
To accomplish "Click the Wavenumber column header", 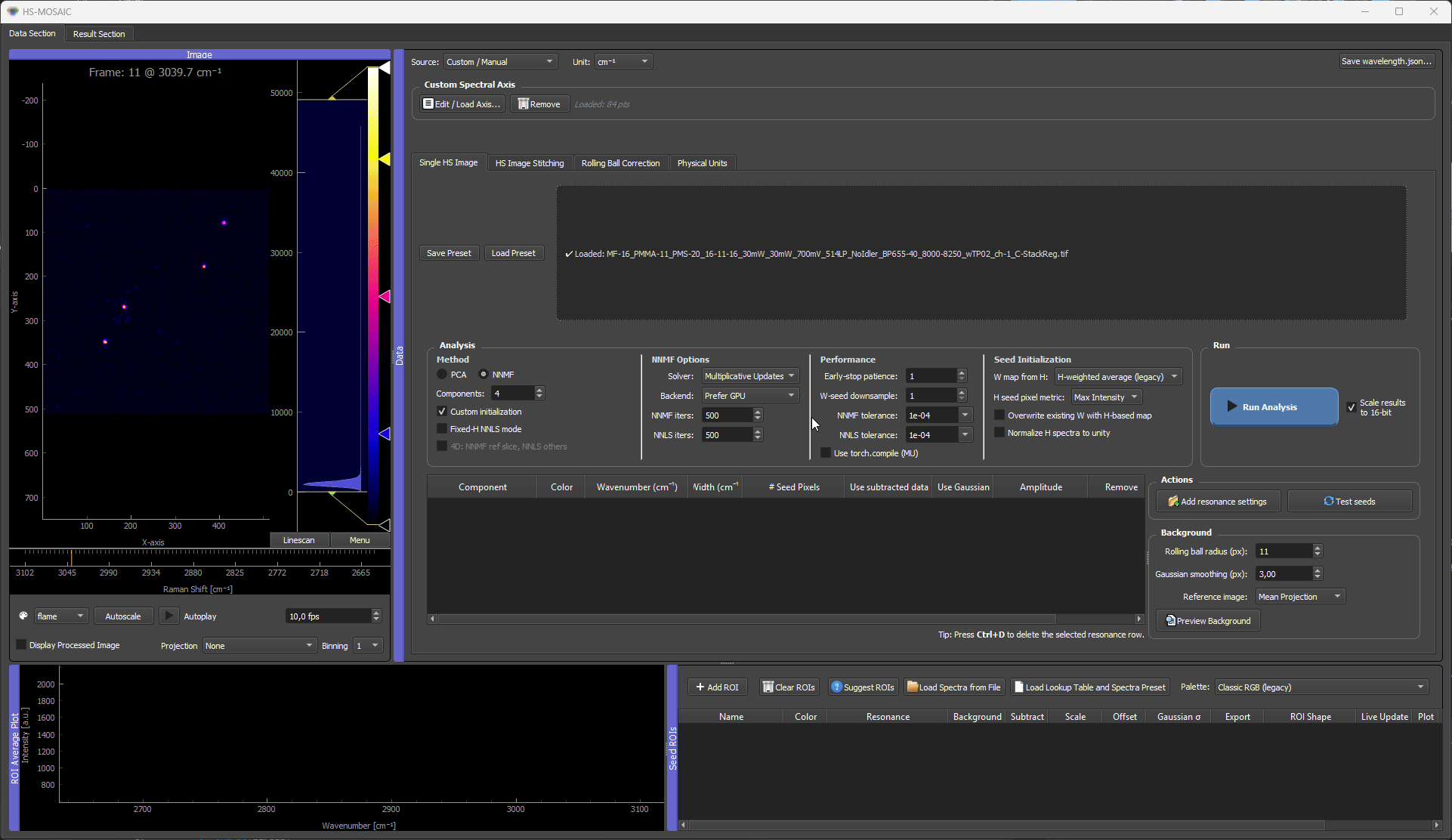I will [x=637, y=487].
